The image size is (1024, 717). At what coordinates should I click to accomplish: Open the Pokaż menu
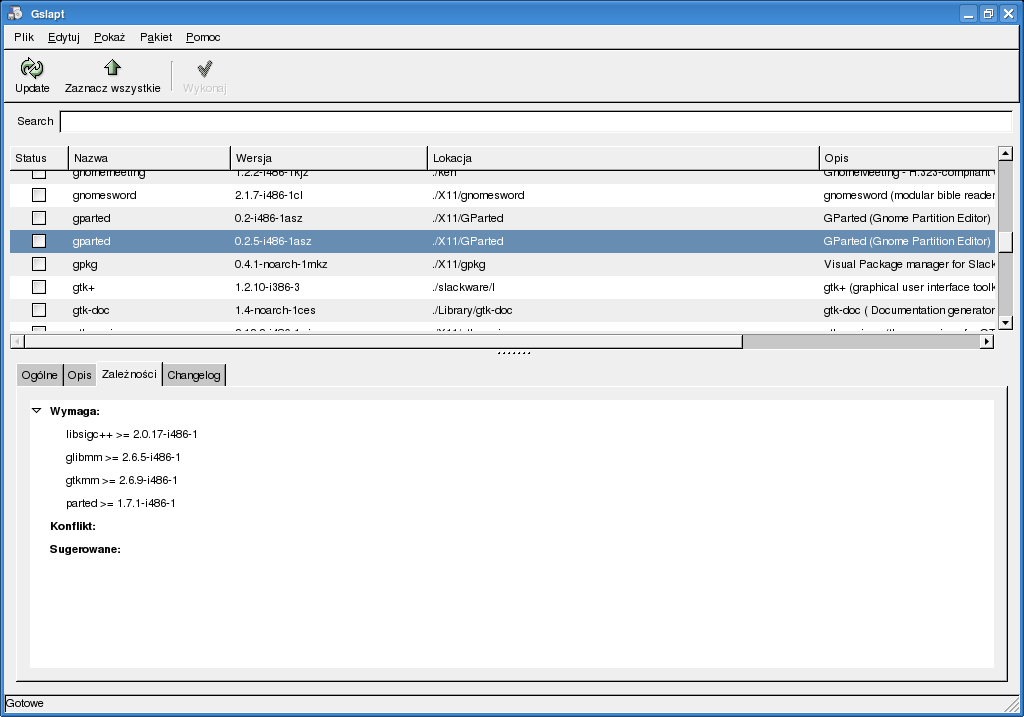pos(109,37)
